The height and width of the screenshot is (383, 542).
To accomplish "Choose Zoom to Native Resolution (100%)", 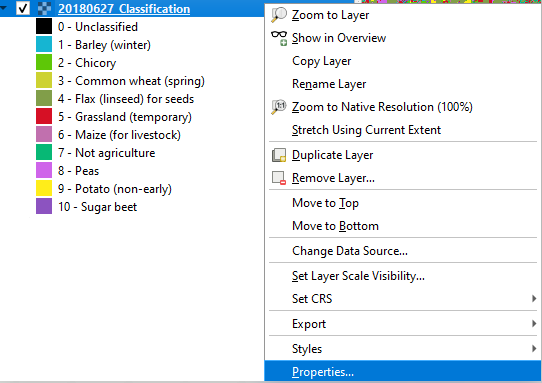I will tap(403, 107).
